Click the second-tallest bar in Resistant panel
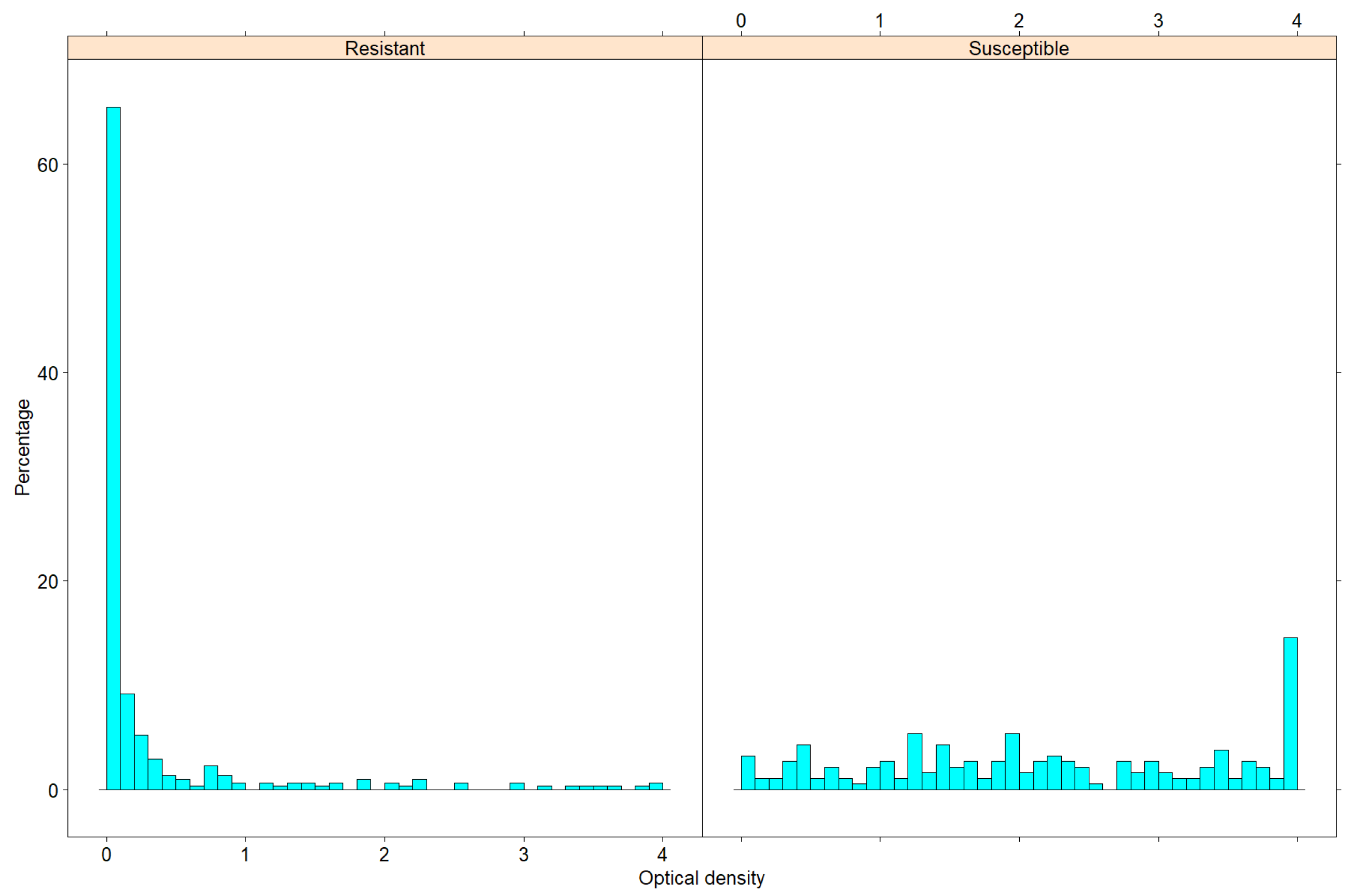 point(128,742)
